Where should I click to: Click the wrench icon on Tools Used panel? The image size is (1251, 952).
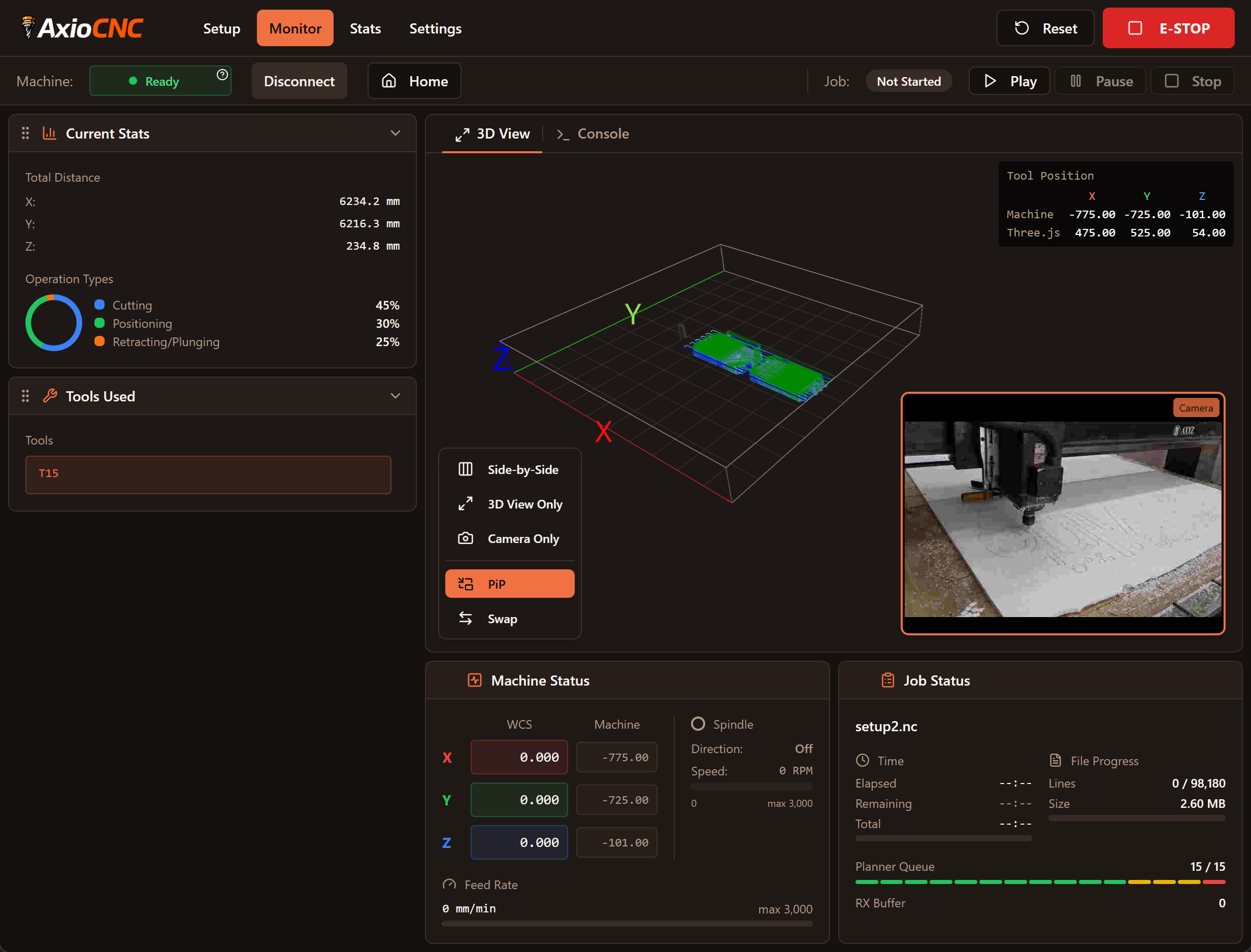pos(50,396)
